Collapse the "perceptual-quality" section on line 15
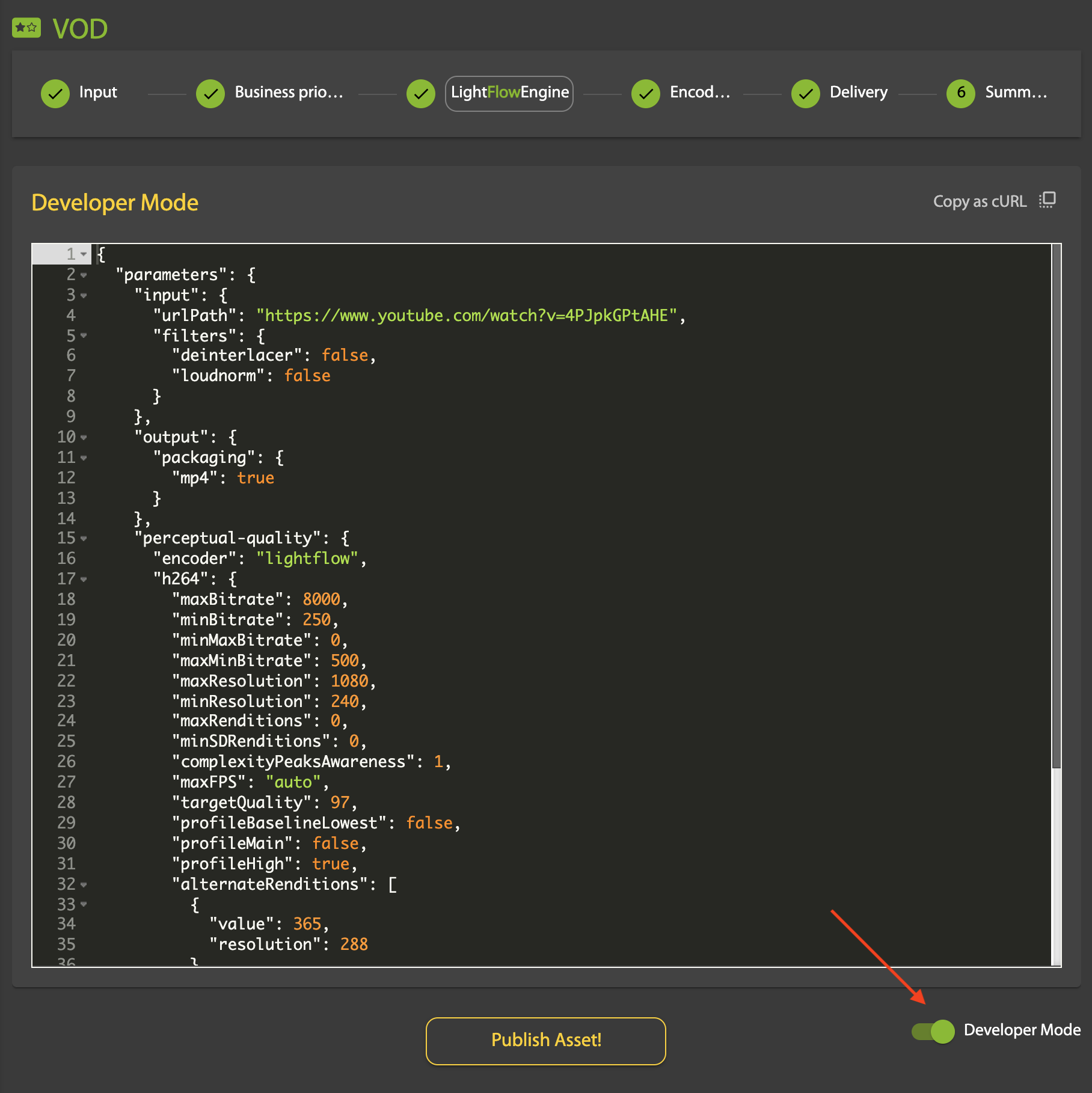The width and height of the screenshot is (1092, 1093). pos(84,539)
